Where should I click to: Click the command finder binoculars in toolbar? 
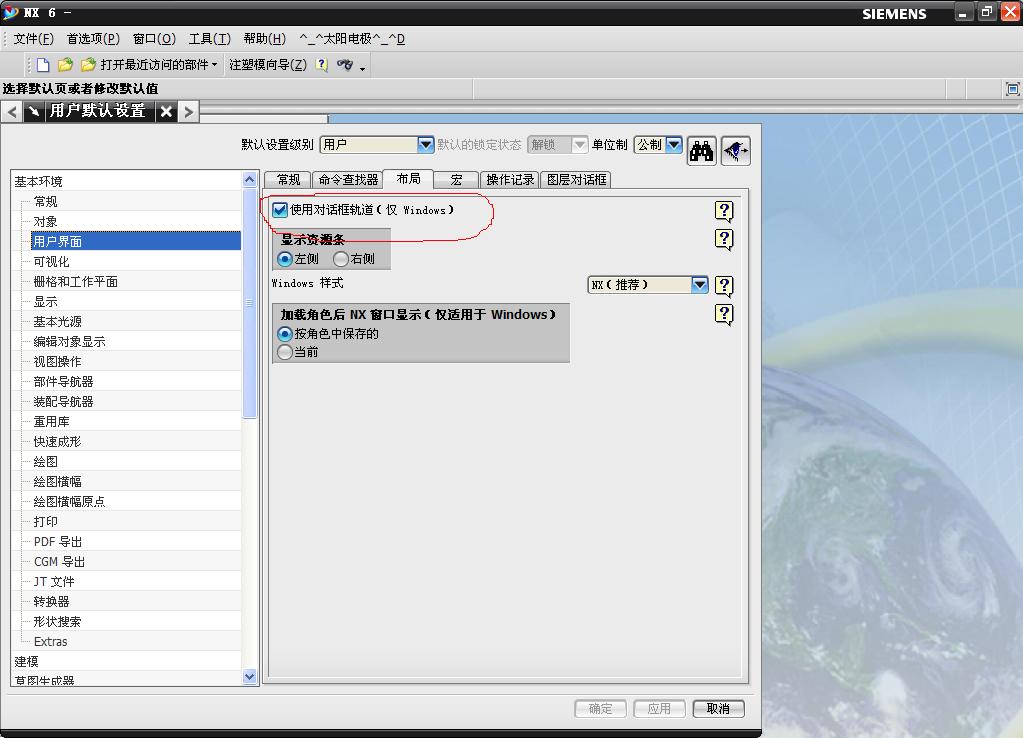click(344, 65)
